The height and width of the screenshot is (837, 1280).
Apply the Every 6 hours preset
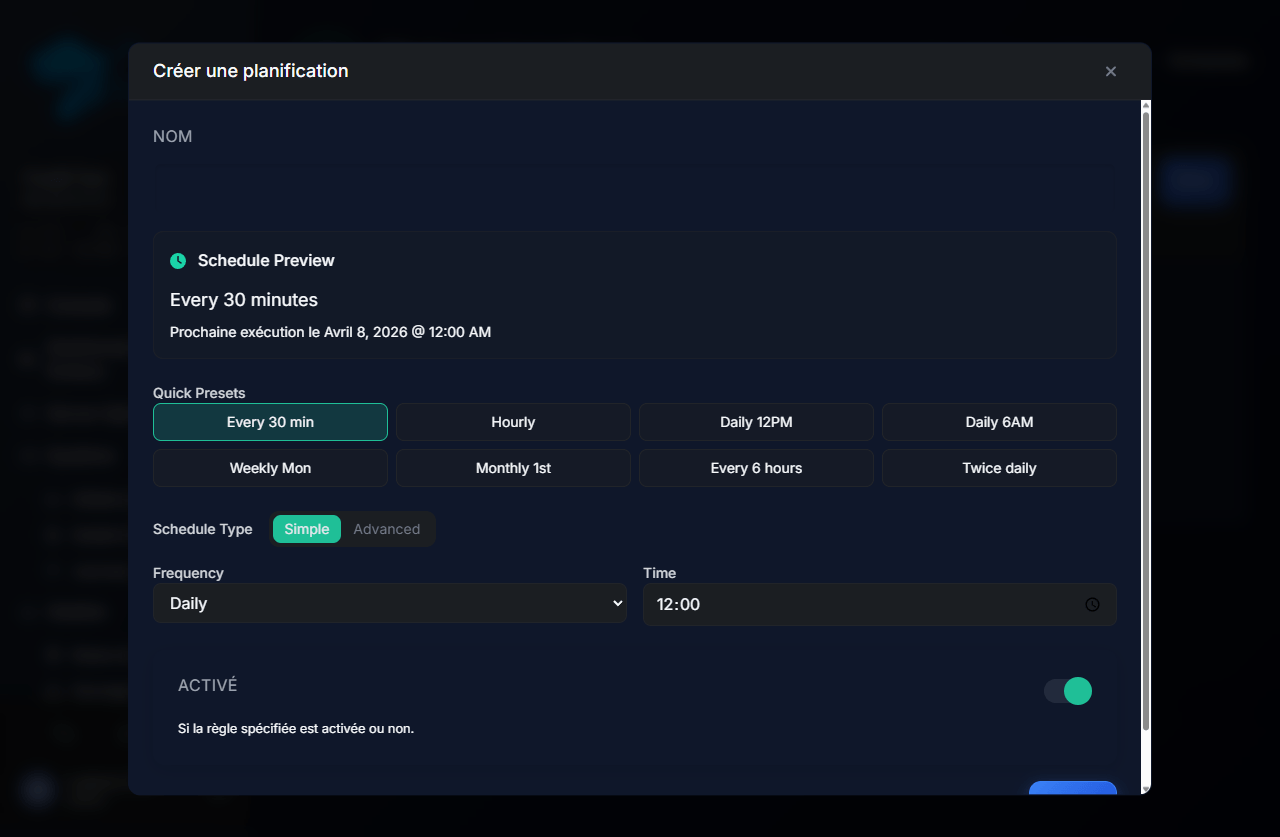tap(756, 468)
